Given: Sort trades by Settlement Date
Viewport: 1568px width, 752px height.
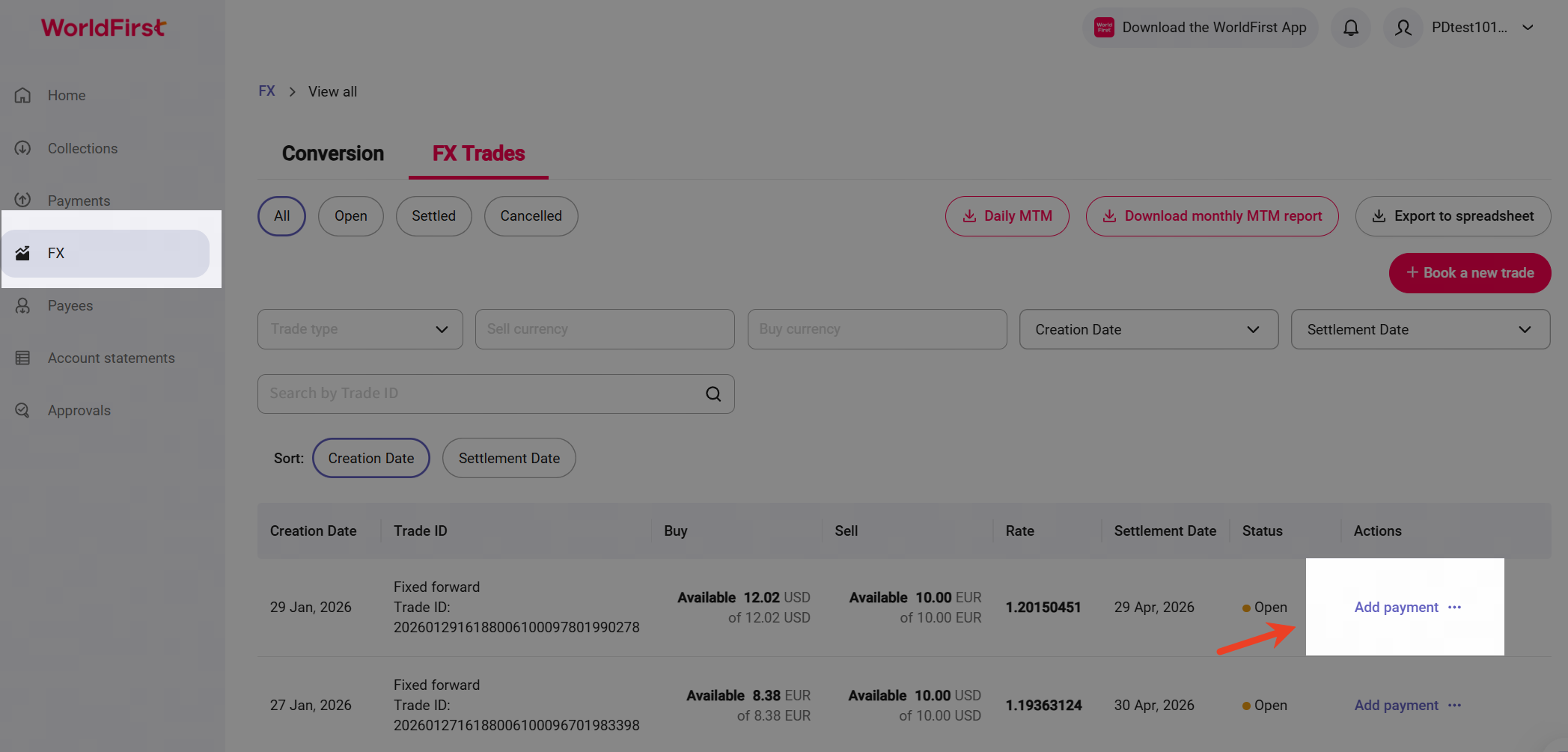Looking at the screenshot, I should point(508,458).
